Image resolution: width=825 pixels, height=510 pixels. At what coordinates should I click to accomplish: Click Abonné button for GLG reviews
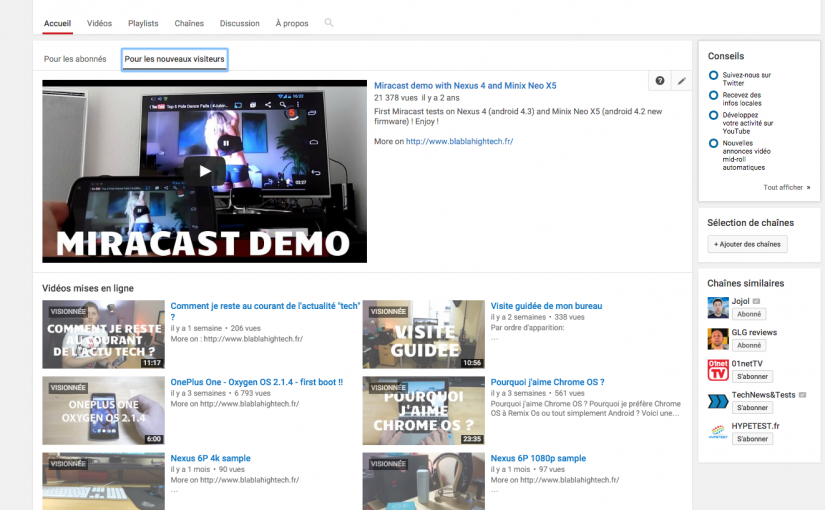point(749,345)
